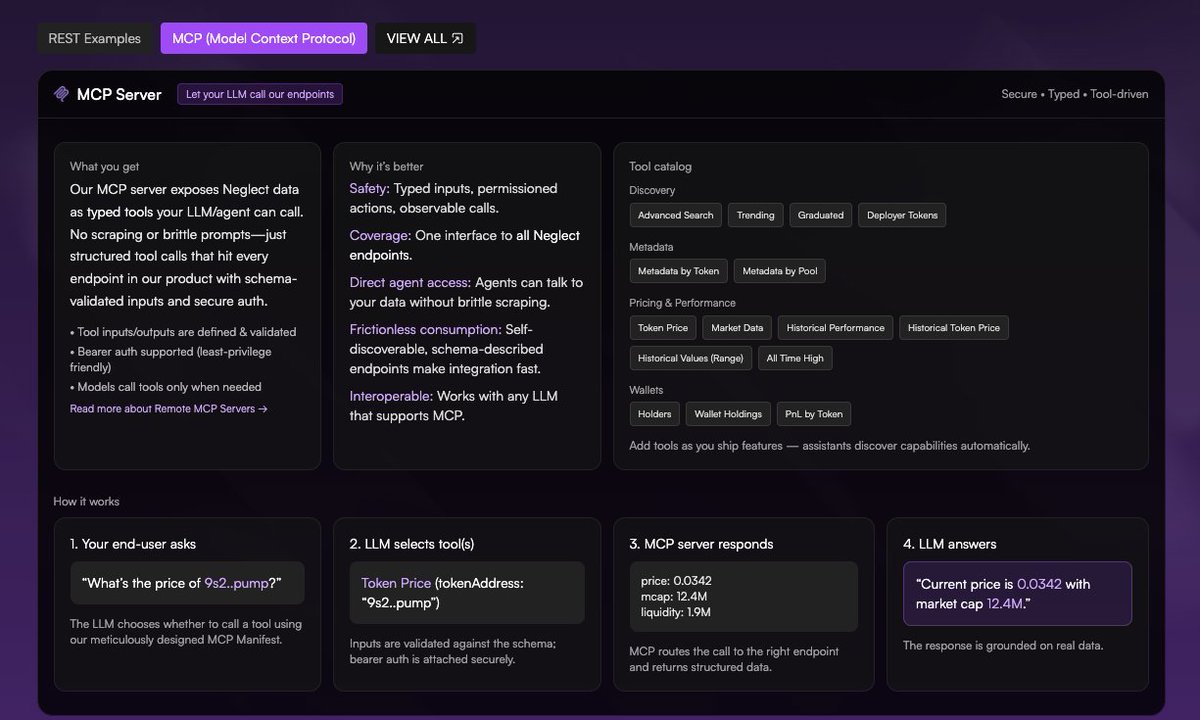This screenshot has width=1200, height=720.
Task: Select the Market Data chip
Action: coord(737,328)
